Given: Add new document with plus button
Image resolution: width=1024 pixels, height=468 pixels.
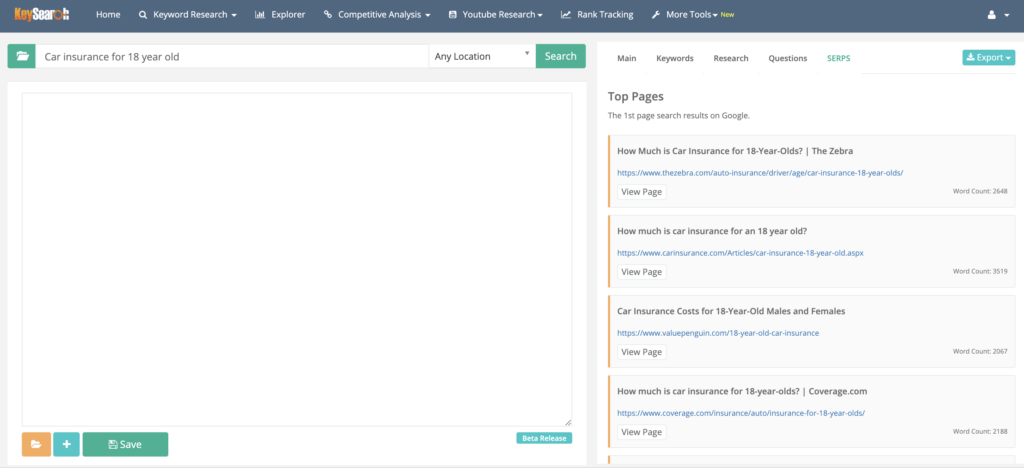Looking at the screenshot, I should (x=67, y=445).
